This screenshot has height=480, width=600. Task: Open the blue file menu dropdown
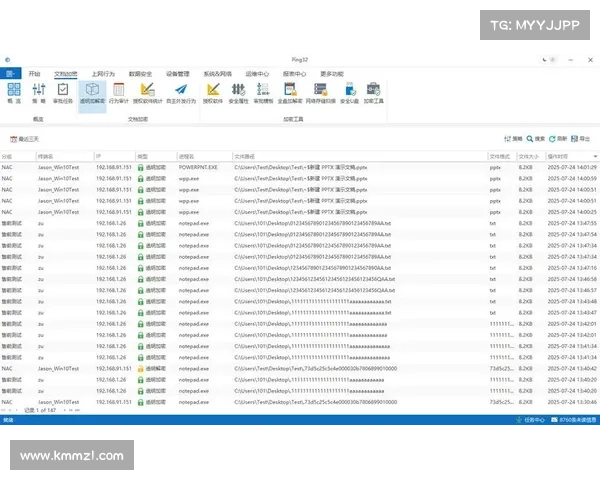pos(10,73)
